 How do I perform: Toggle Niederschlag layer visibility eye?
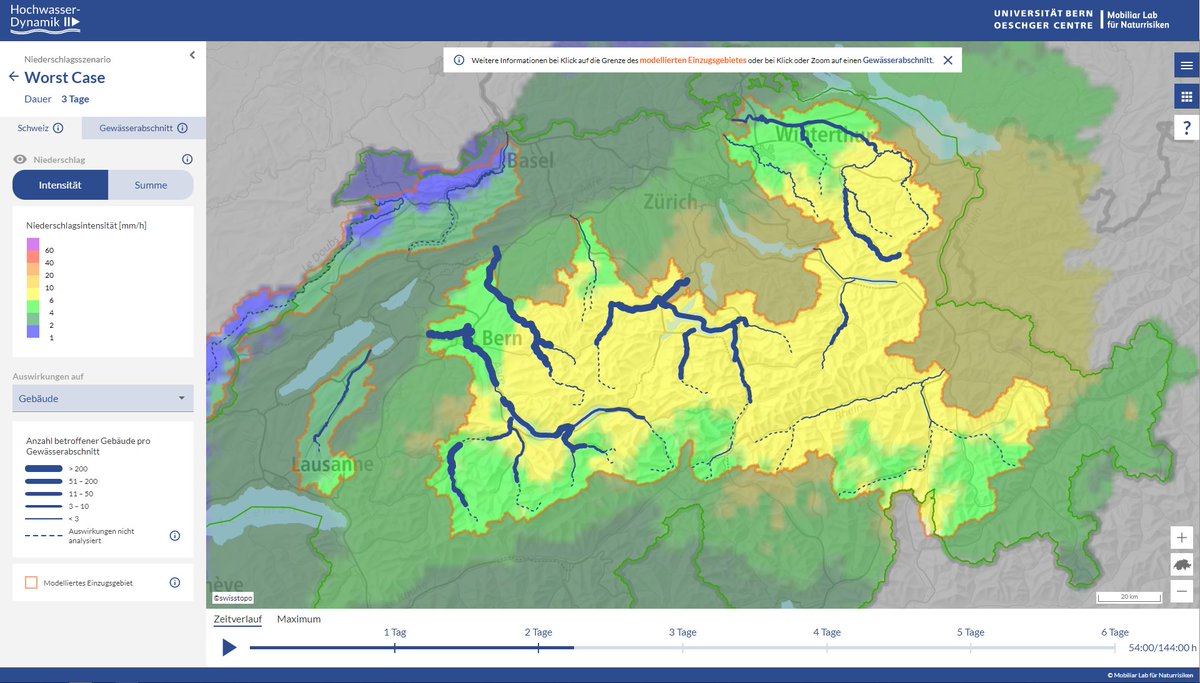[x=19, y=159]
